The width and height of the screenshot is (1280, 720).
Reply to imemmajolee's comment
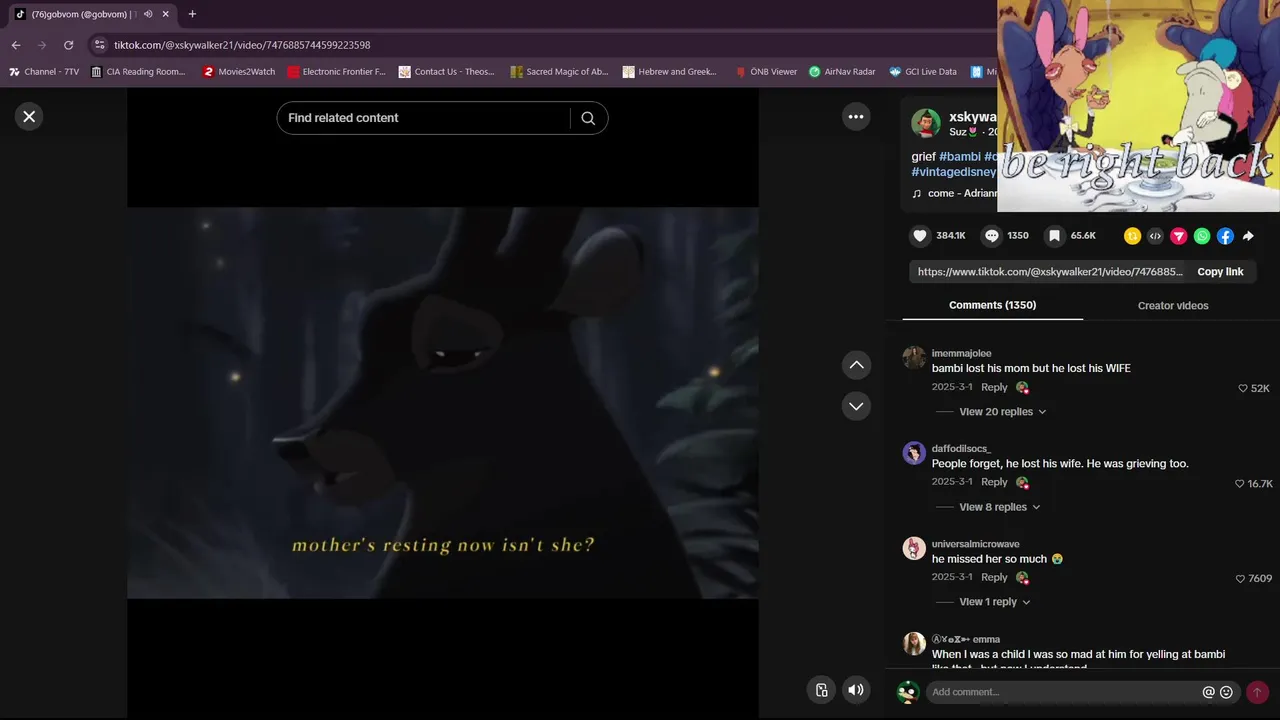tap(994, 387)
